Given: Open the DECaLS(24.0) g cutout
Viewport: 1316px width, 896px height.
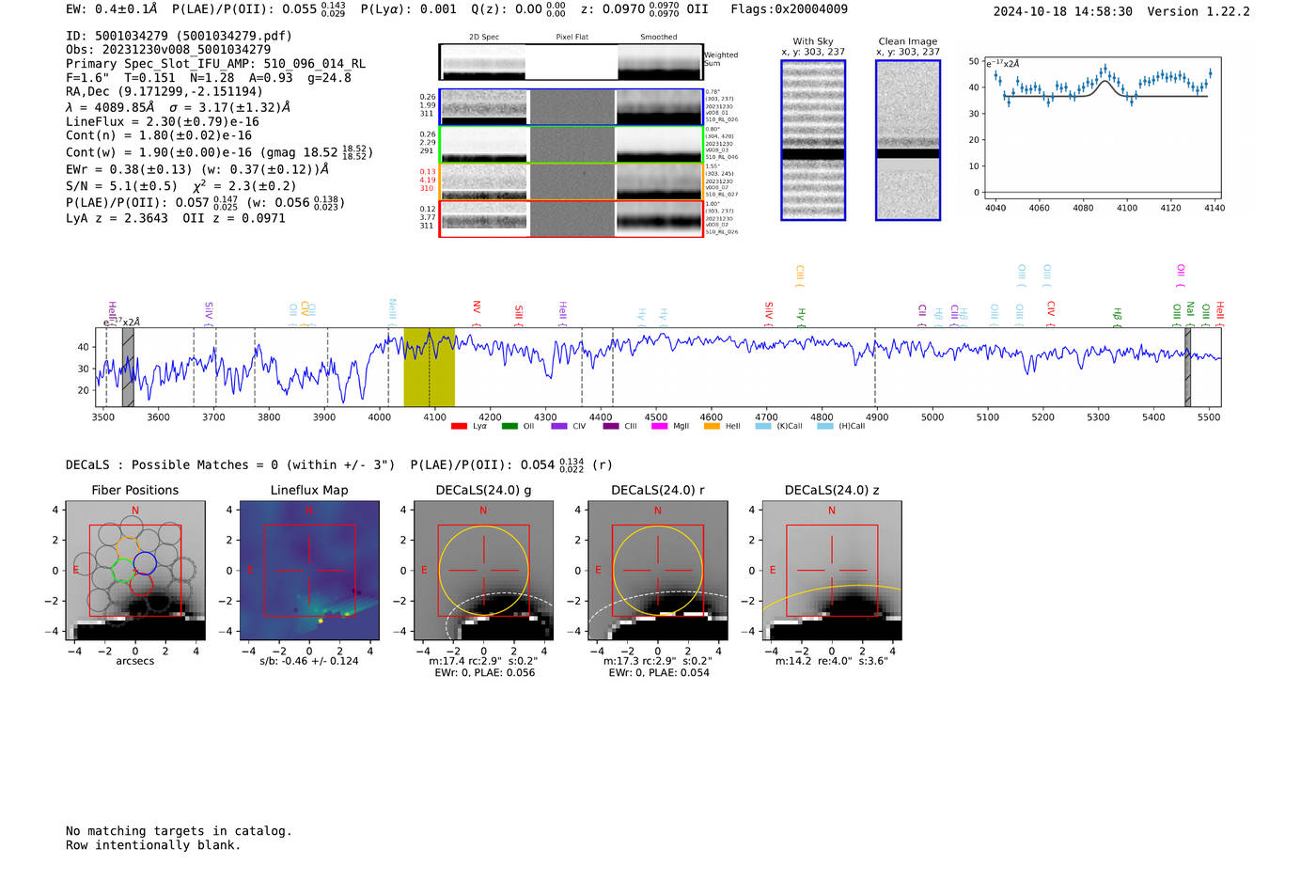Looking at the screenshot, I should pyautogui.click(x=483, y=571).
